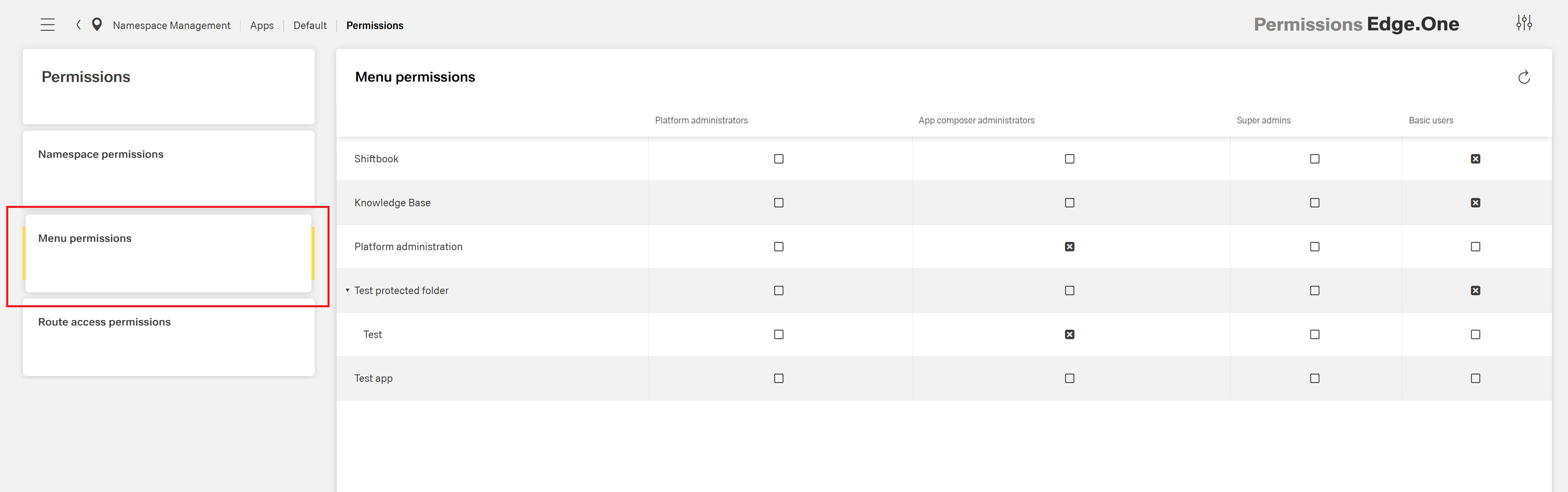
Task: Uncheck Basic users for Test protected folder
Action: coord(1475,290)
